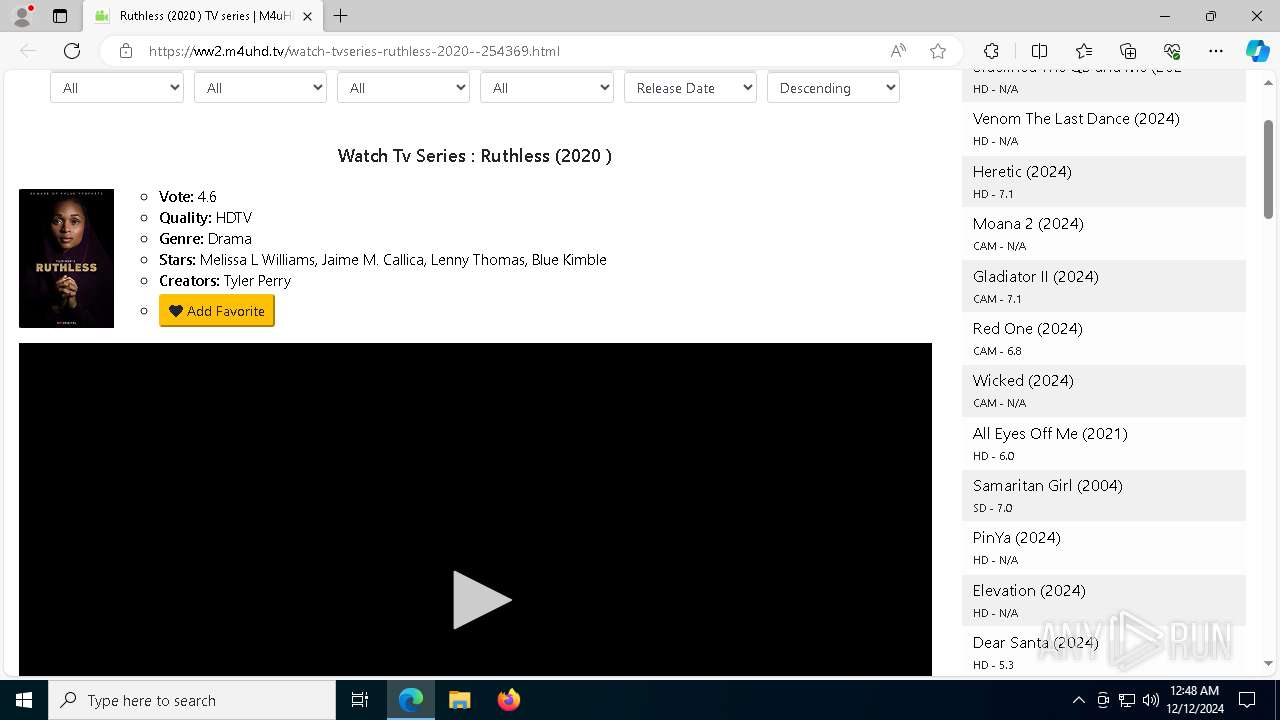View site information lock icon
This screenshot has height=720, width=1280.
[126, 51]
